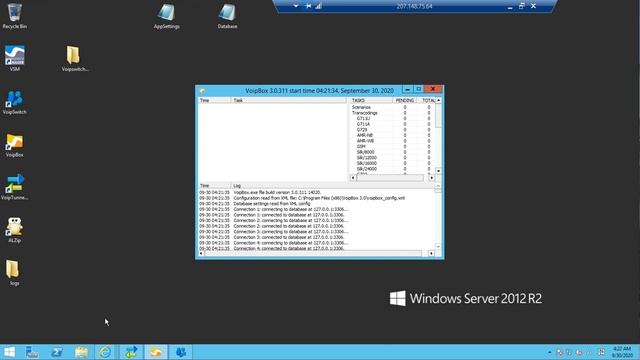This screenshot has height=360, width=640.
Task: Select the VoipTunnel desktop shortcut
Action: click(15, 187)
